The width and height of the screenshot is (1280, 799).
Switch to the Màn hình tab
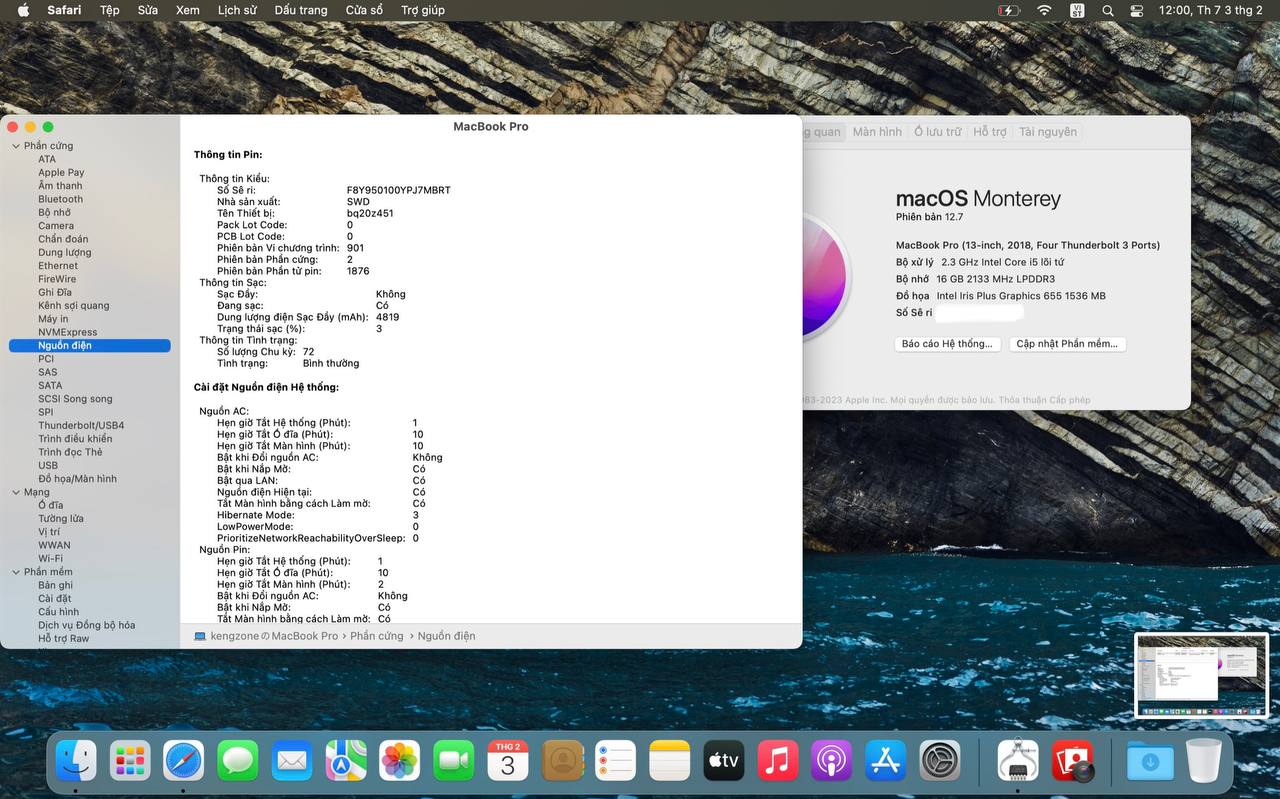click(x=877, y=132)
